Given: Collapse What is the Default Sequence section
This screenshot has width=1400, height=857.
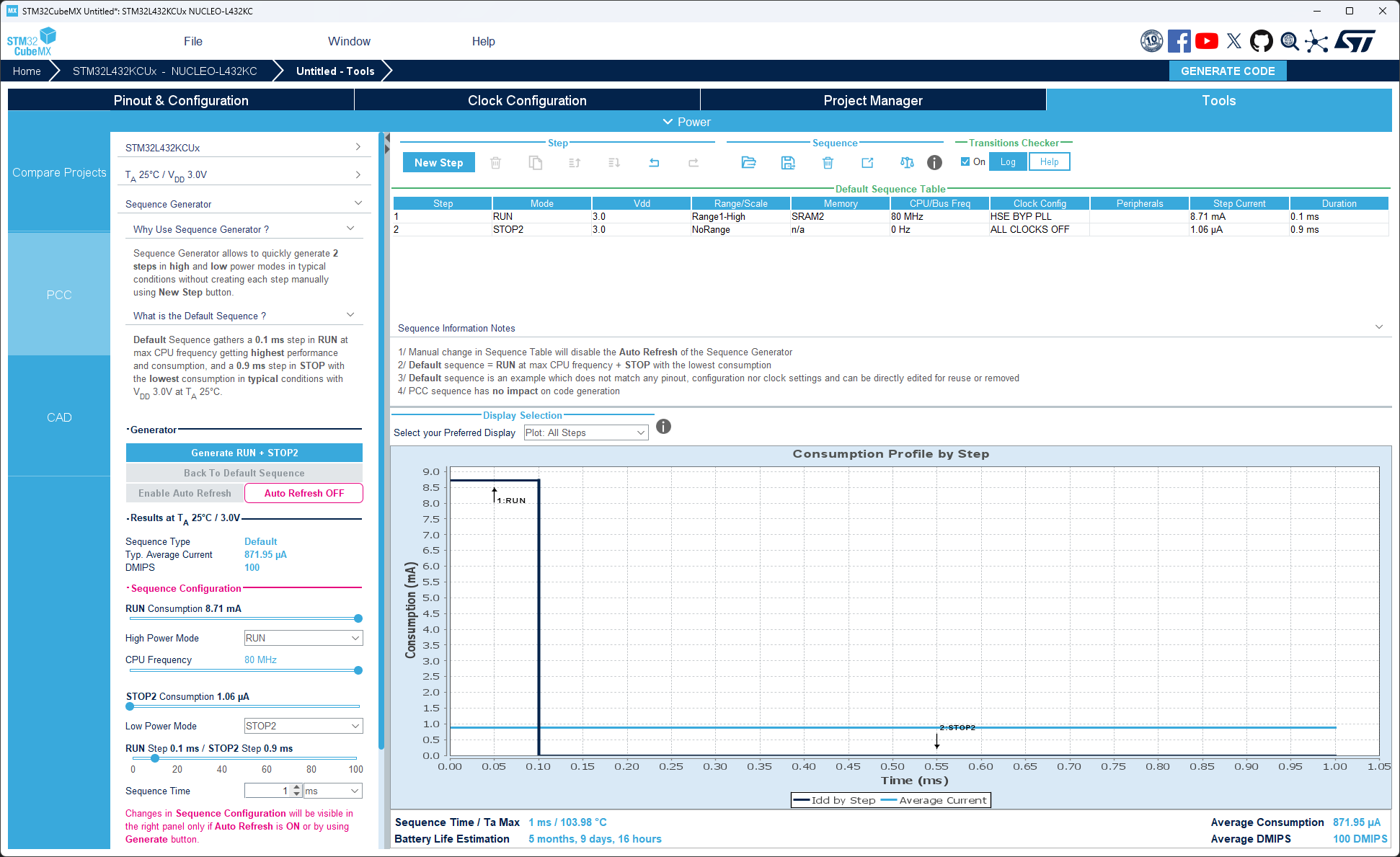Looking at the screenshot, I should click(244, 316).
